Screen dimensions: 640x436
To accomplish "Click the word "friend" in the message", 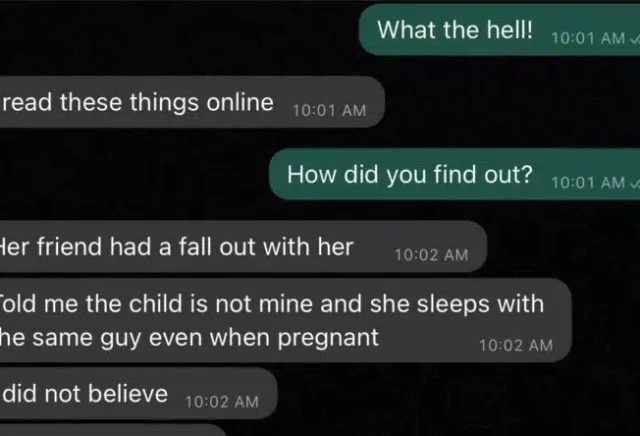I will (x=69, y=247).
